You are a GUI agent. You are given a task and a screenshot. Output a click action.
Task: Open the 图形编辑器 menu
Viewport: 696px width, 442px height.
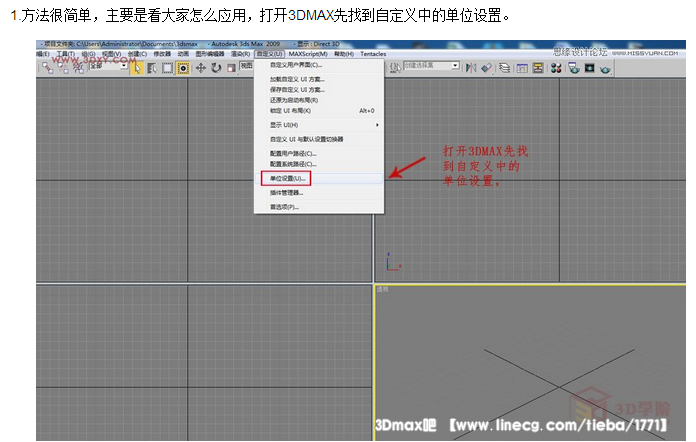point(210,54)
